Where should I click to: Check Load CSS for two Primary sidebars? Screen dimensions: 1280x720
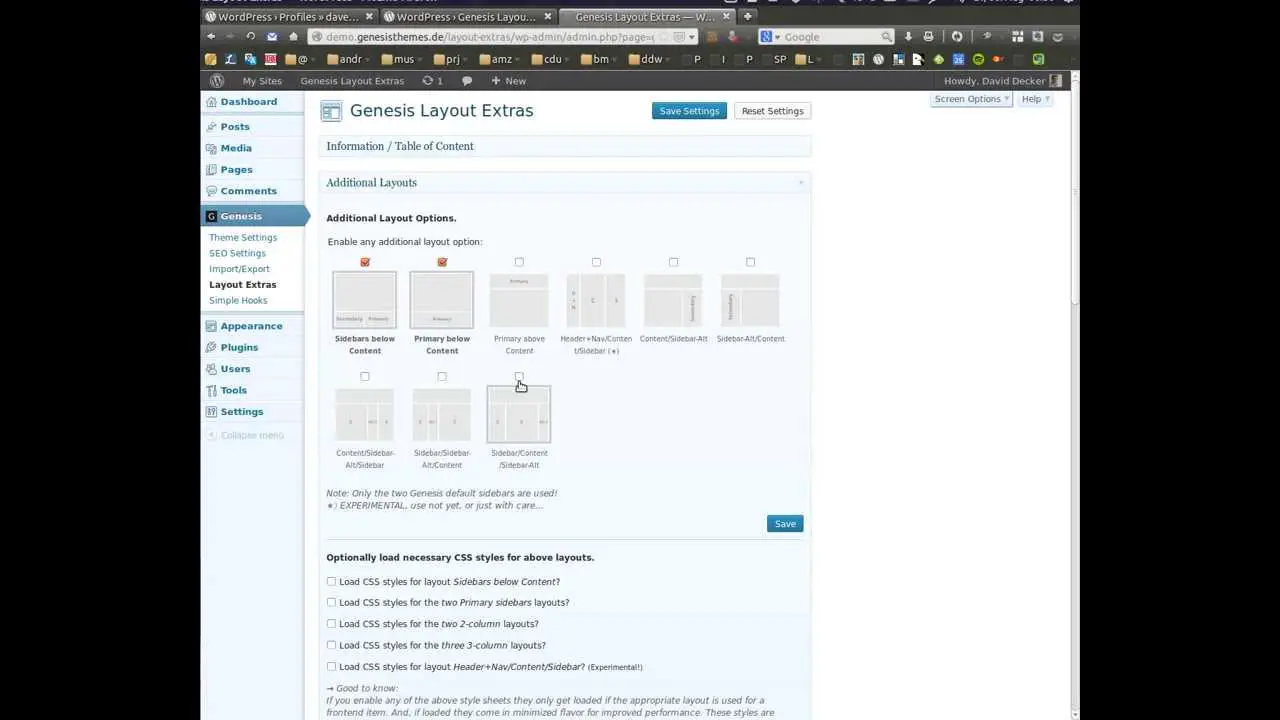click(x=331, y=602)
